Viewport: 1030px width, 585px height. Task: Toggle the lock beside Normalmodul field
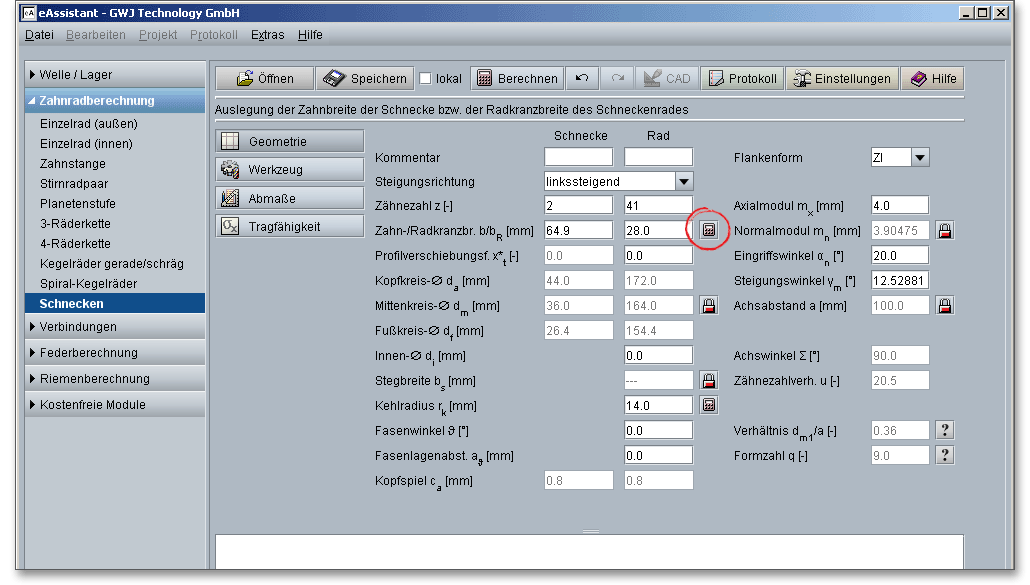(945, 230)
